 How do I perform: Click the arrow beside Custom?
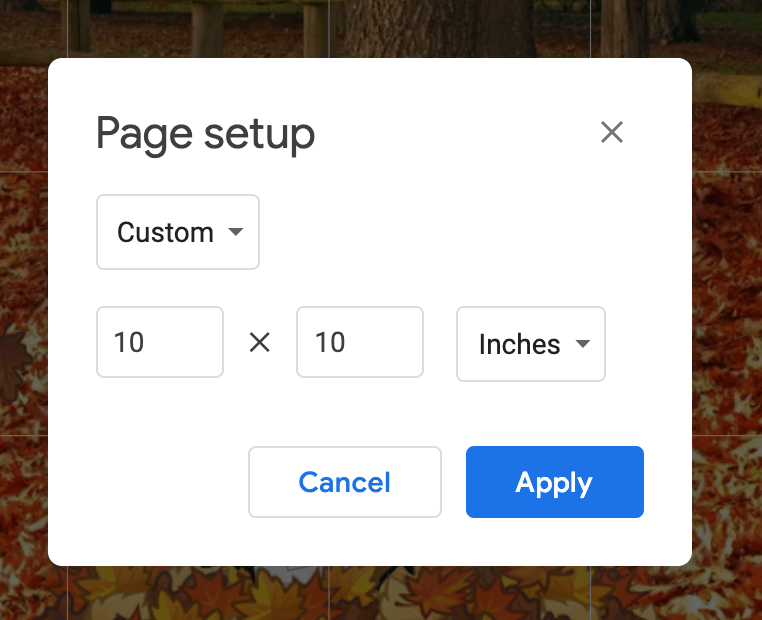(236, 232)
